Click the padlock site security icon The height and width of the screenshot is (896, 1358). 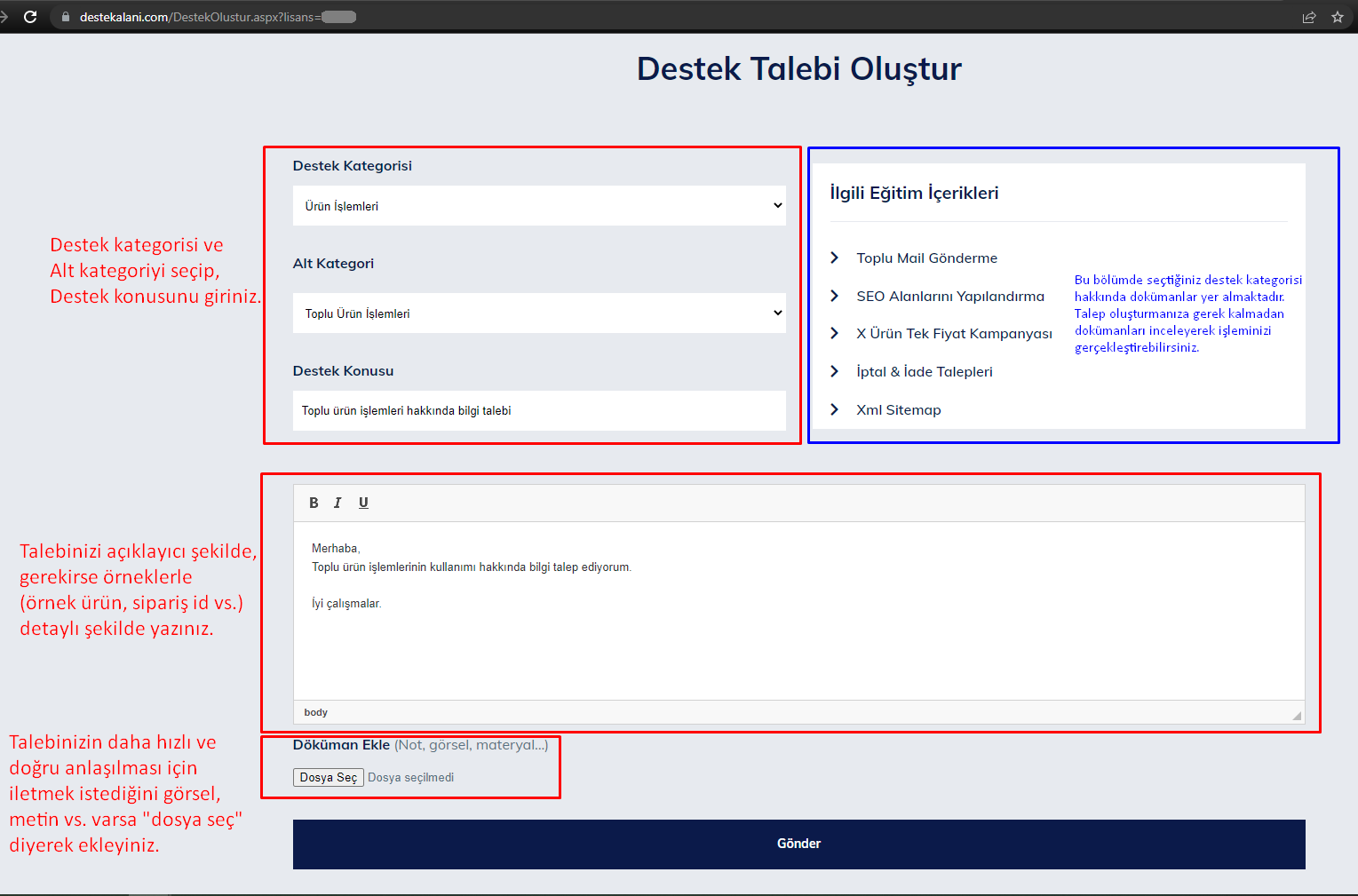pos(66,17)
